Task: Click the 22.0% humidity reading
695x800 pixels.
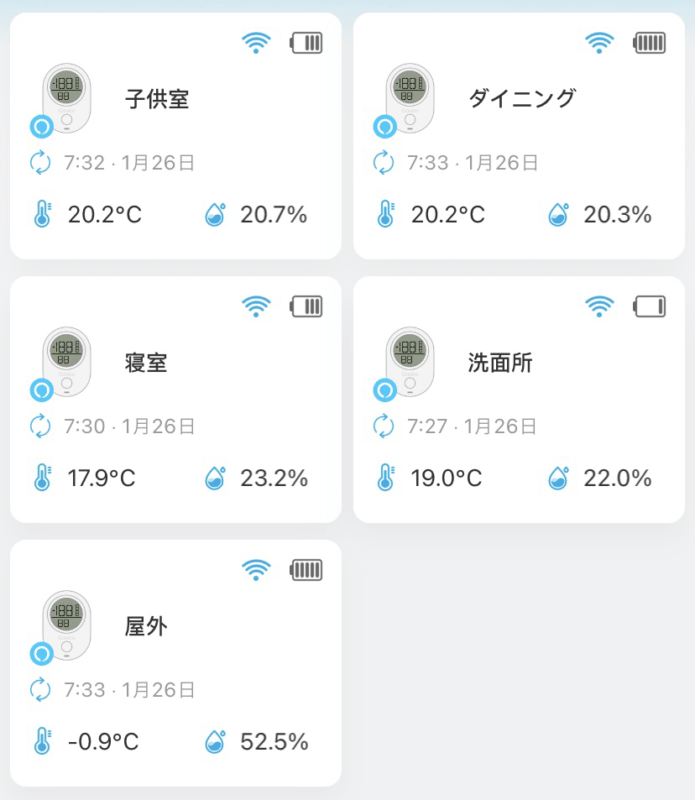Action: coord(617,478)
